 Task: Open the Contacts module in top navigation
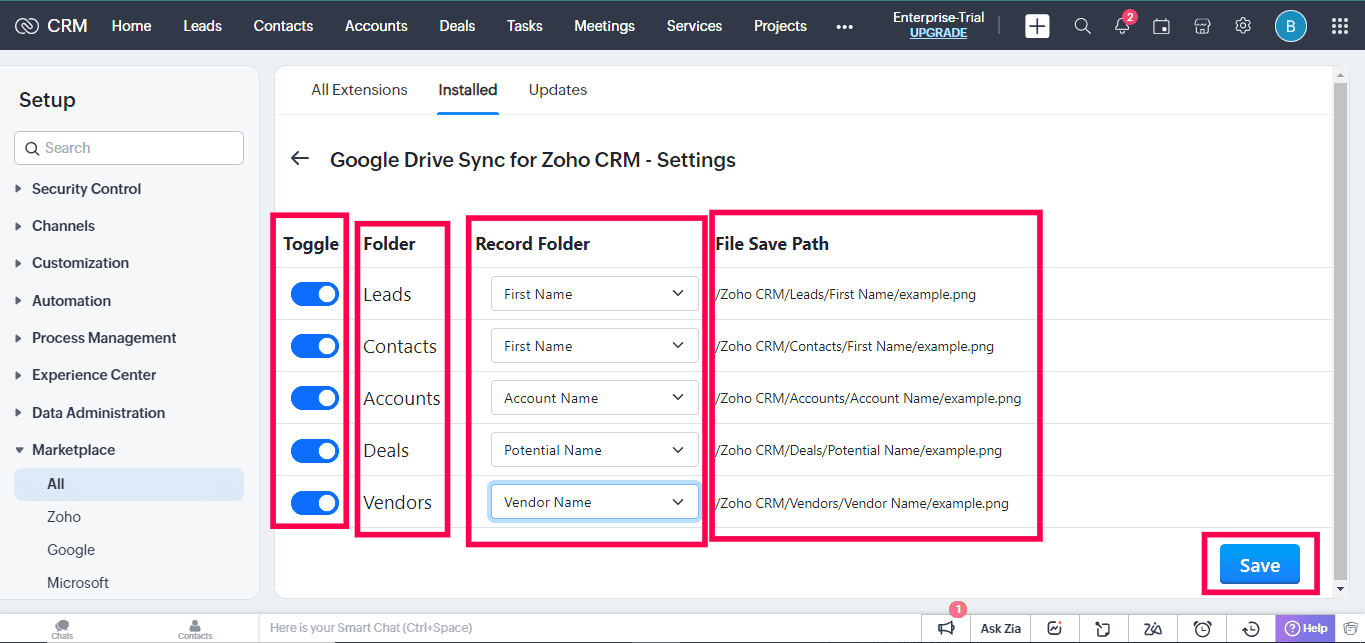tap(283, 26)
